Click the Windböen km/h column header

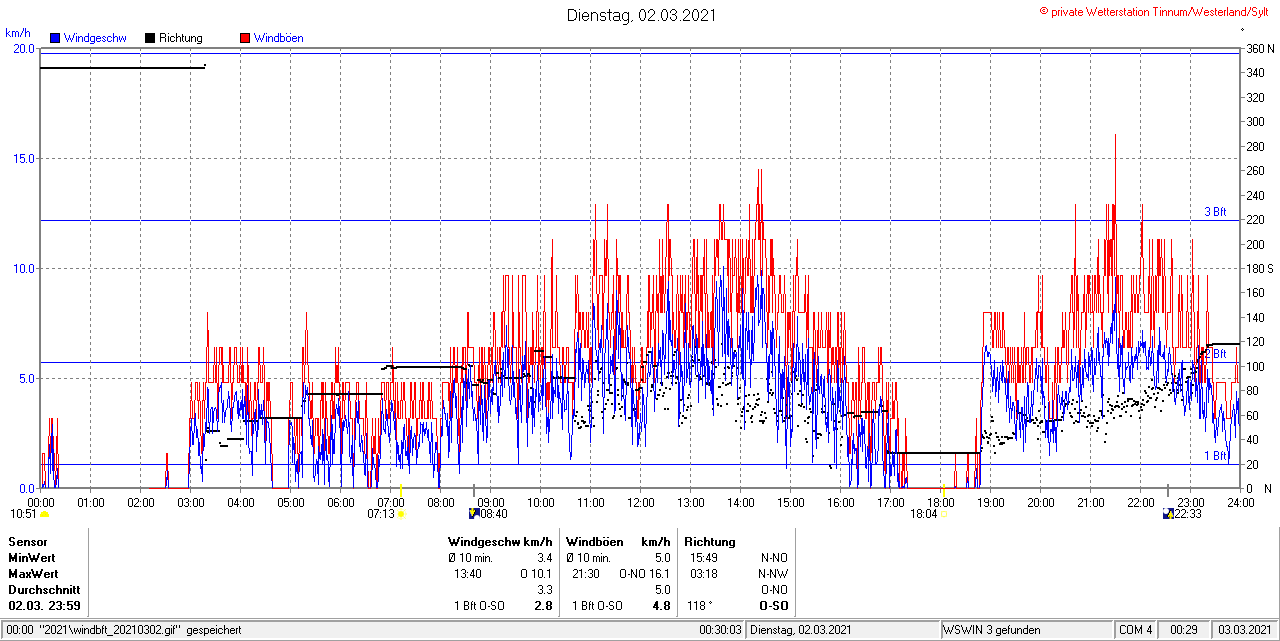[617, 542]
